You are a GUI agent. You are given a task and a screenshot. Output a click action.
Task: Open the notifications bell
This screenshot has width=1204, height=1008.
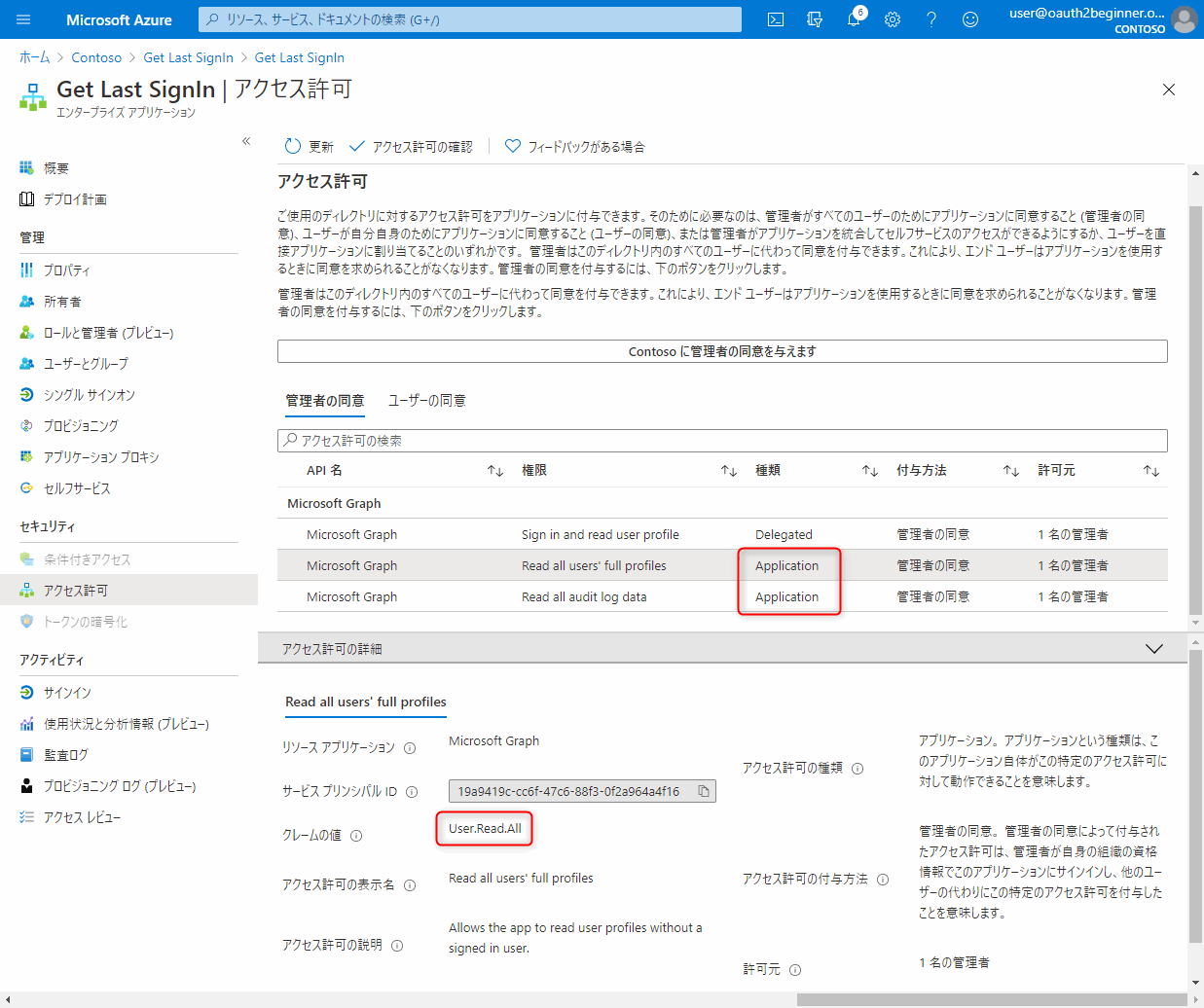coord(854,19)
